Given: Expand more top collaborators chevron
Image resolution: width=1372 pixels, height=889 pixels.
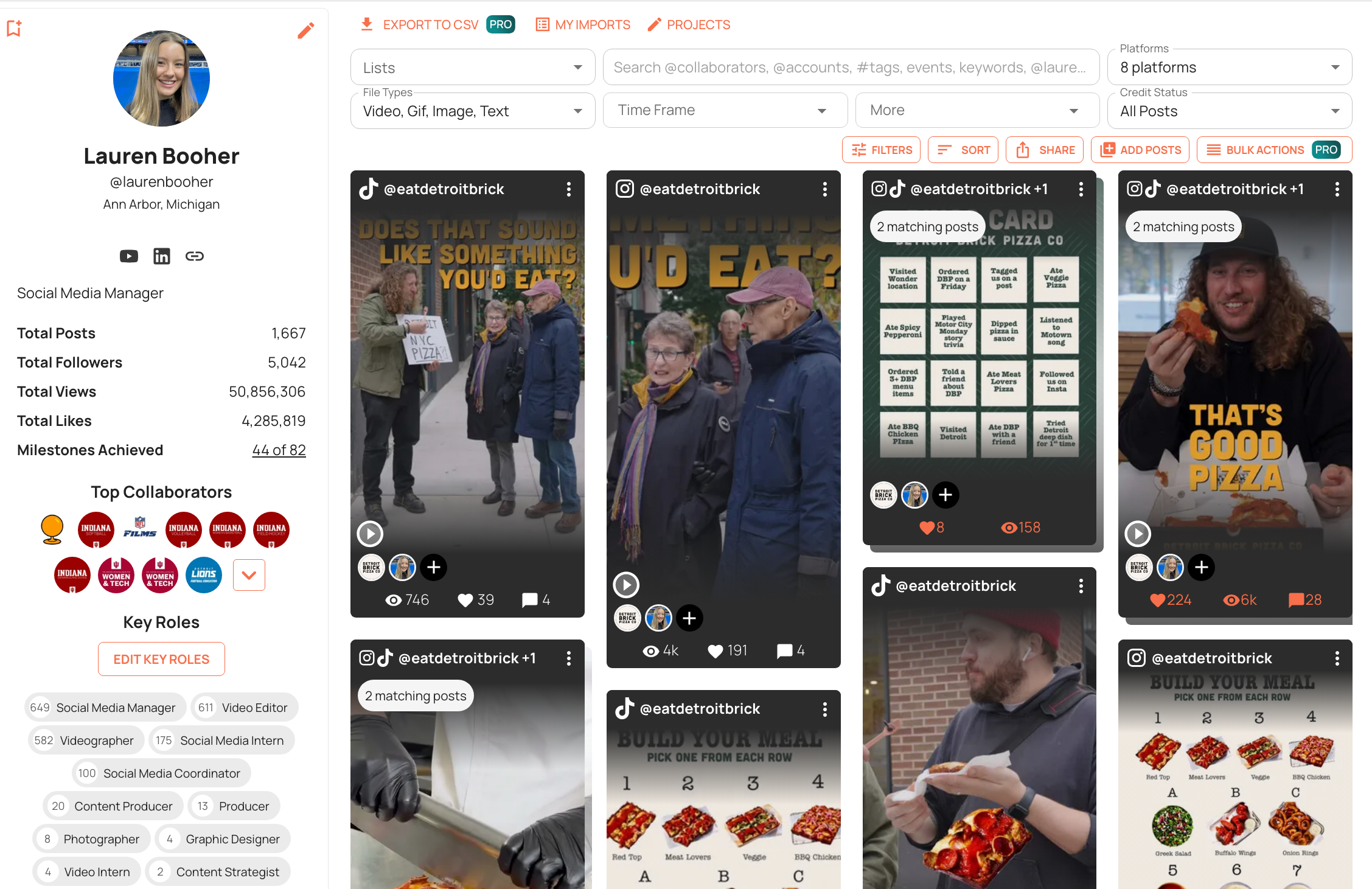Looking at the screenshot, I should 249,575.
